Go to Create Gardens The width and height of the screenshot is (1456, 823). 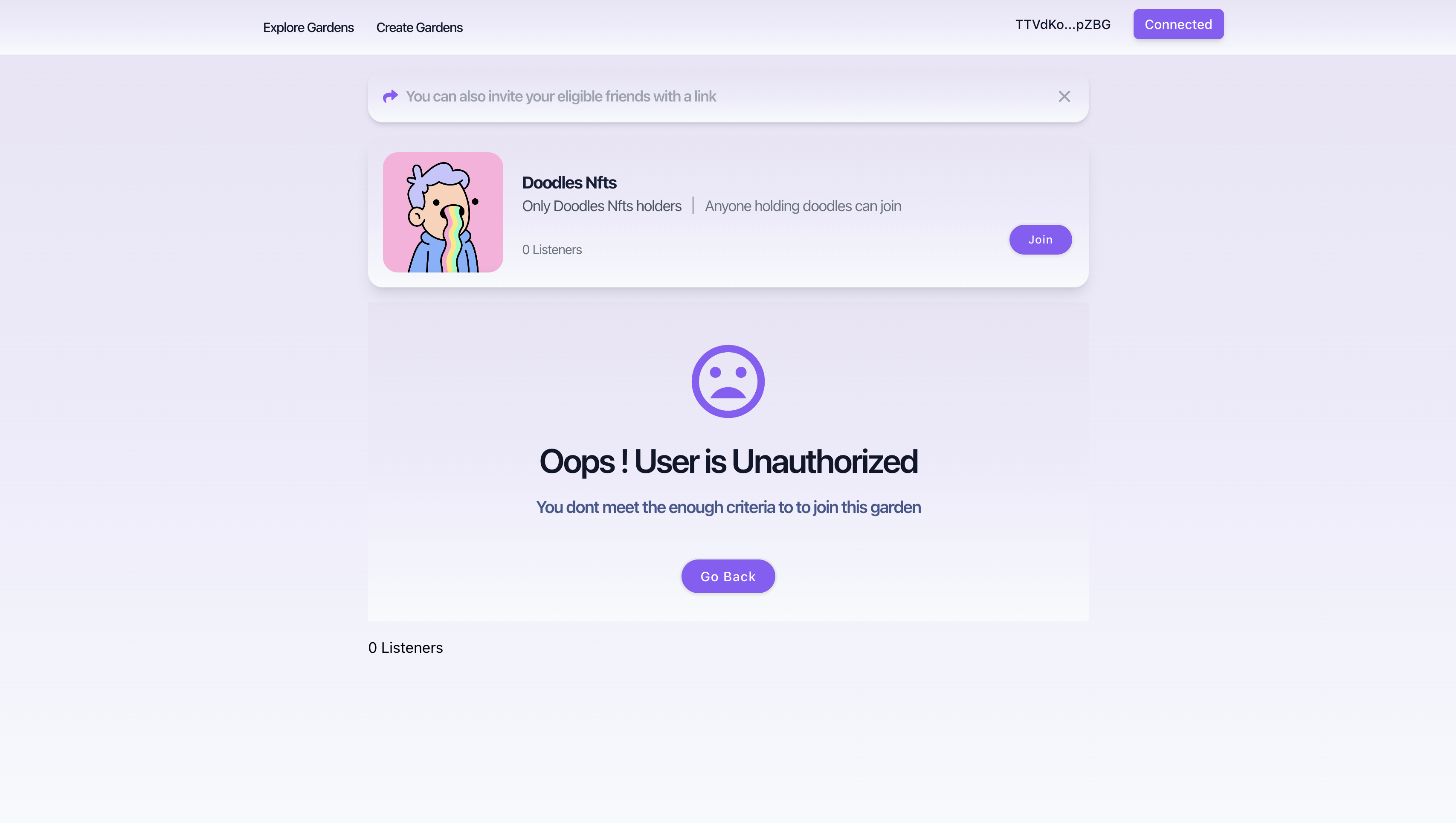(419, 27)
